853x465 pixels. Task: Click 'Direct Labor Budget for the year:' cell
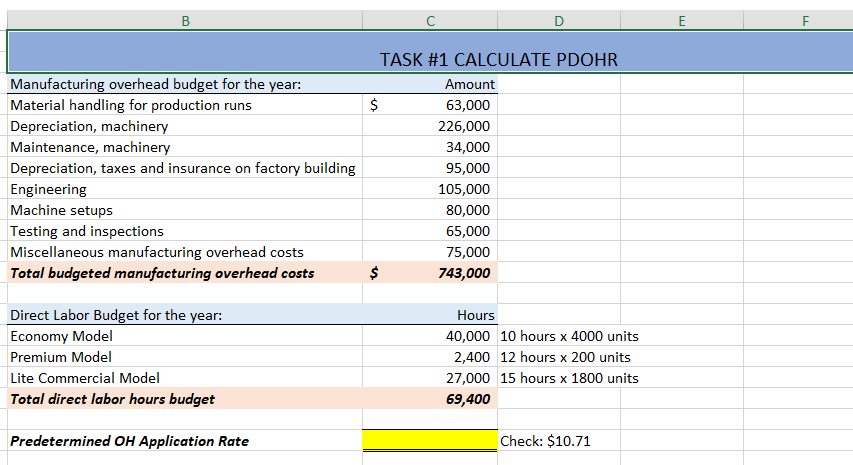coord(185,315)
